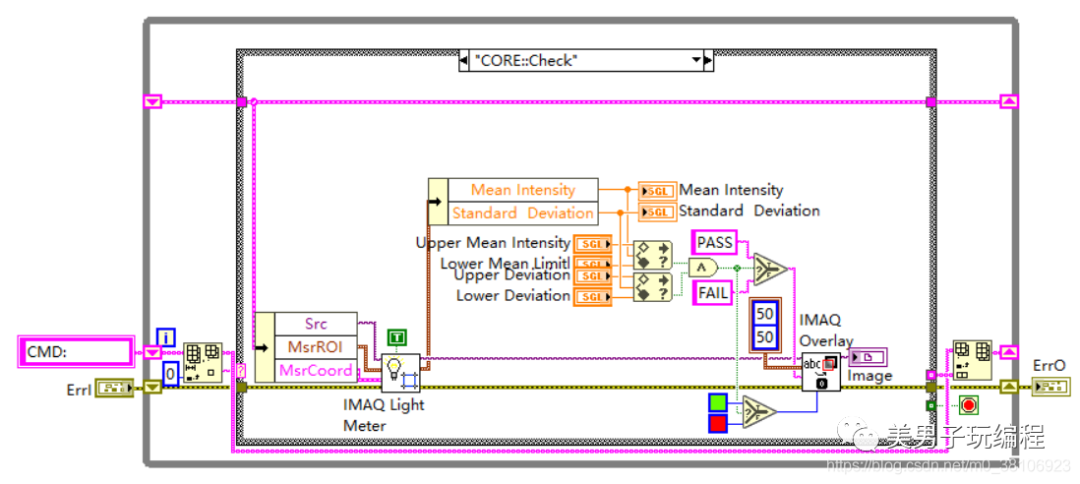Click the Upper Deviation SGL terminal
The width and height of the screenshot is (1080, 484).
[x=592, y=275]
